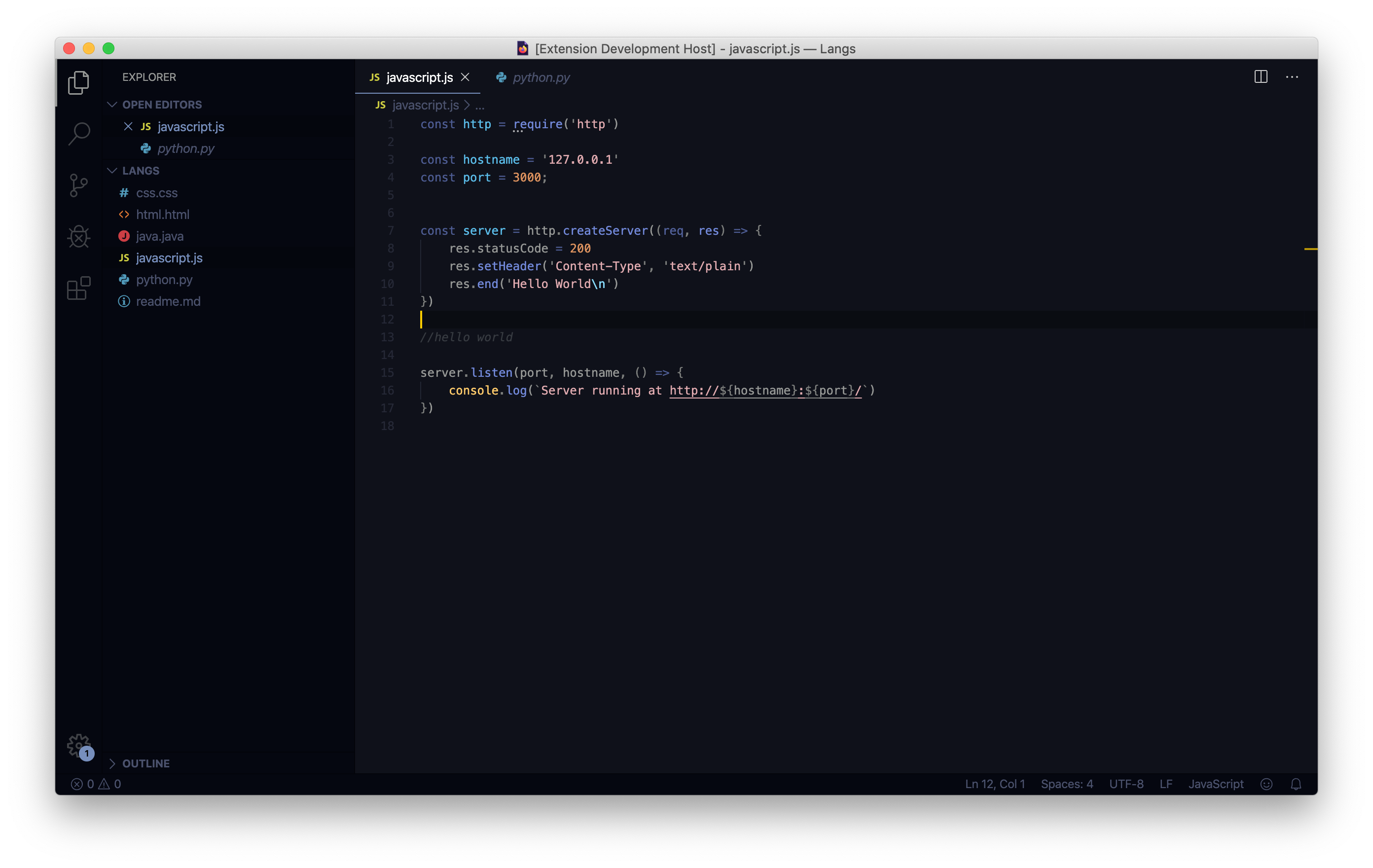The image size is (1373, 868).
Task: Open readme.md in the explorer
Action: coord(168,301)
